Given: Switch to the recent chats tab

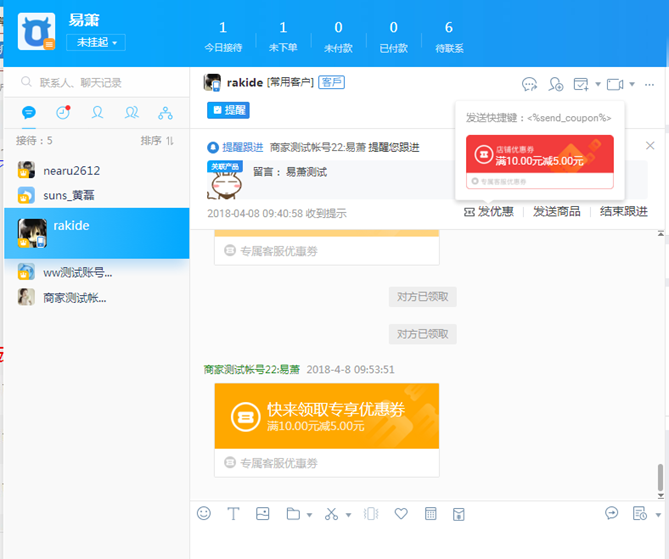Looking at the screenshot, I should (x=63, y=112).
